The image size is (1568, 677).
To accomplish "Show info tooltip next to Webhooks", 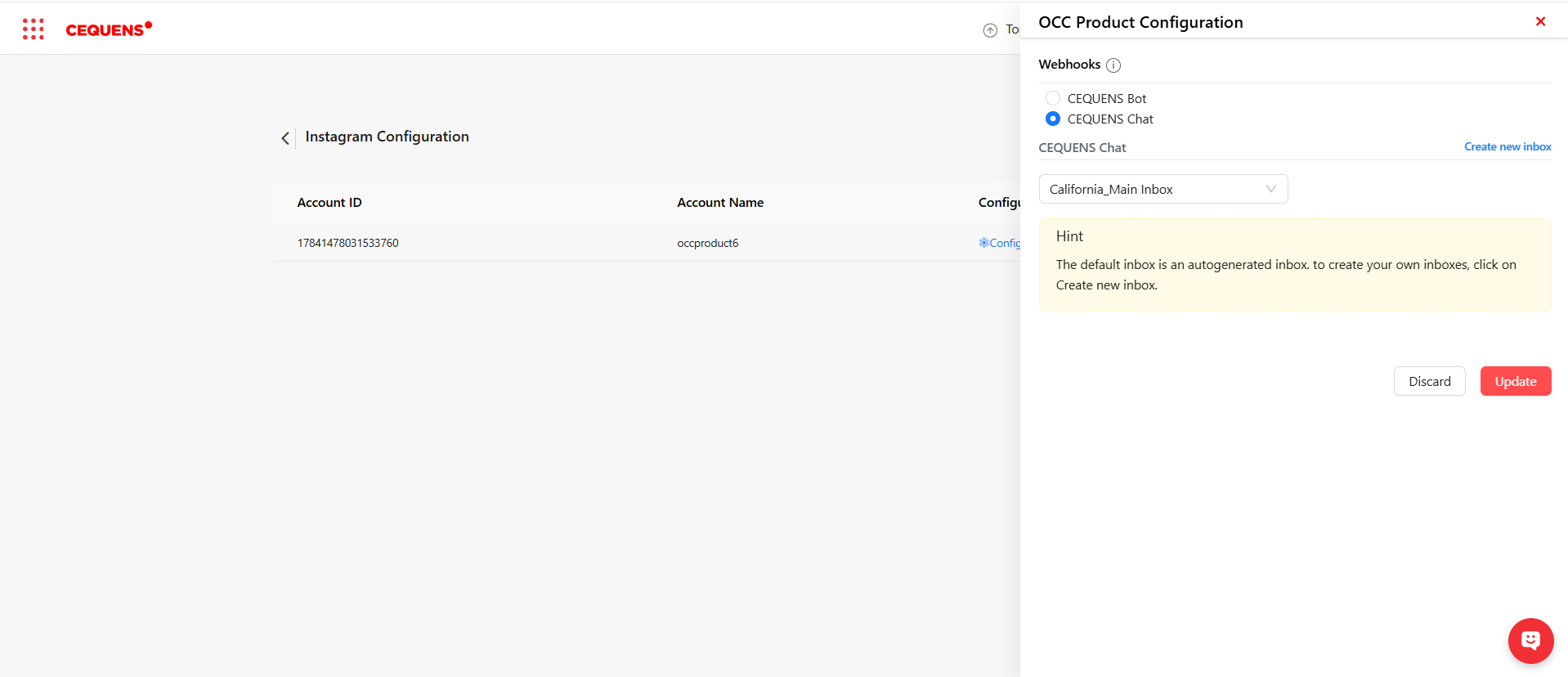I will [1113, 65].
